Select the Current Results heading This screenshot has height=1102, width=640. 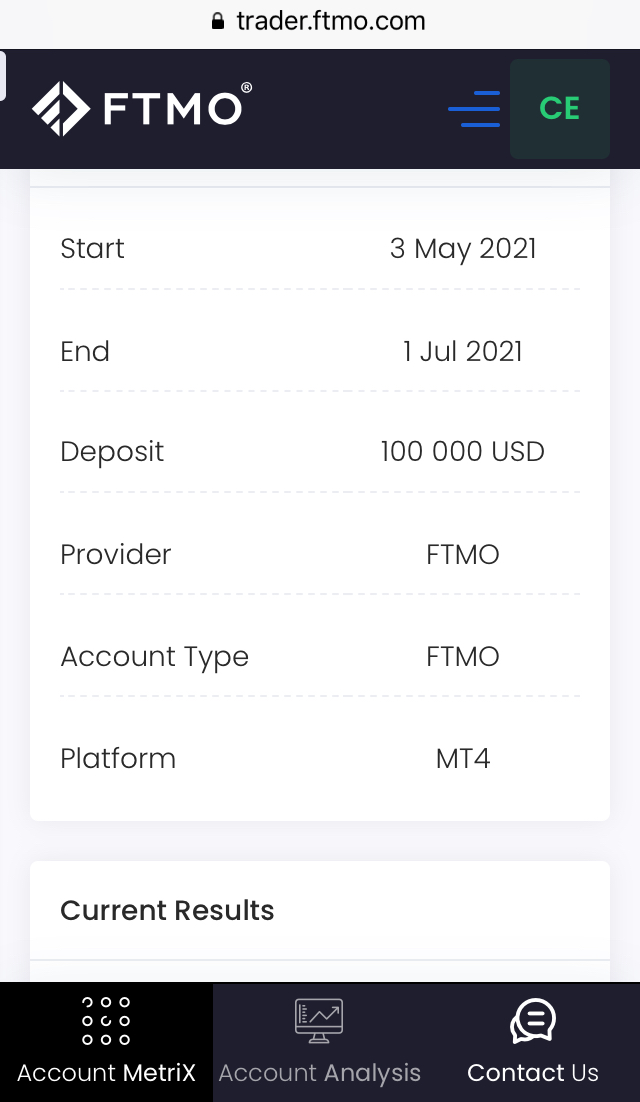167,910
